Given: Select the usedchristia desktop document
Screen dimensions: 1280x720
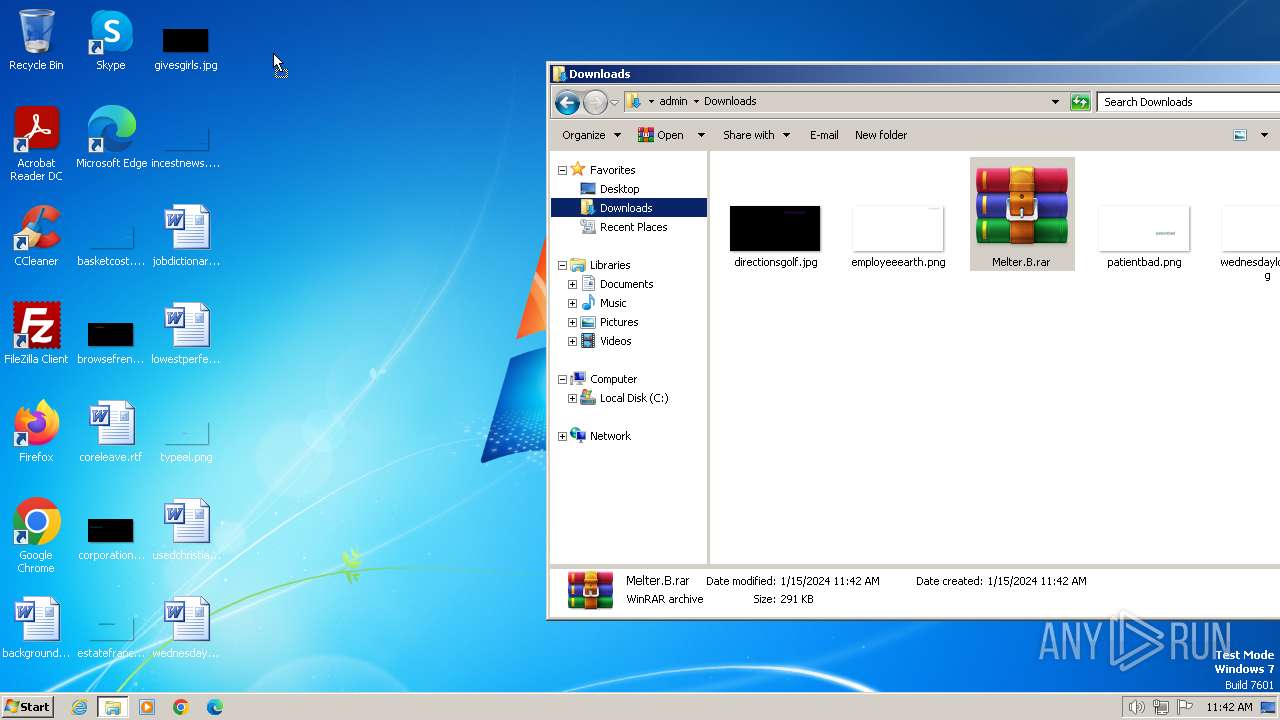Looking at the screenshot, I should [x=186, y=530].
